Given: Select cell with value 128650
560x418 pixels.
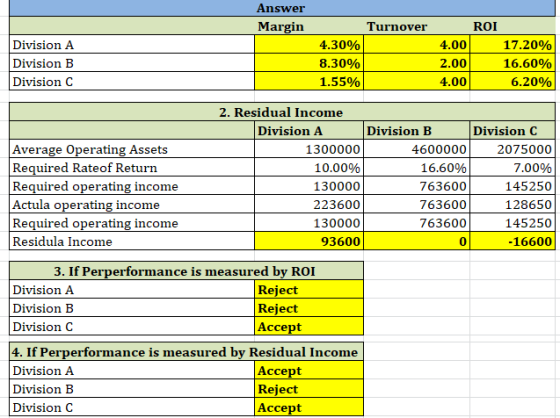Looking at the screenshot, I should (512, 204).
